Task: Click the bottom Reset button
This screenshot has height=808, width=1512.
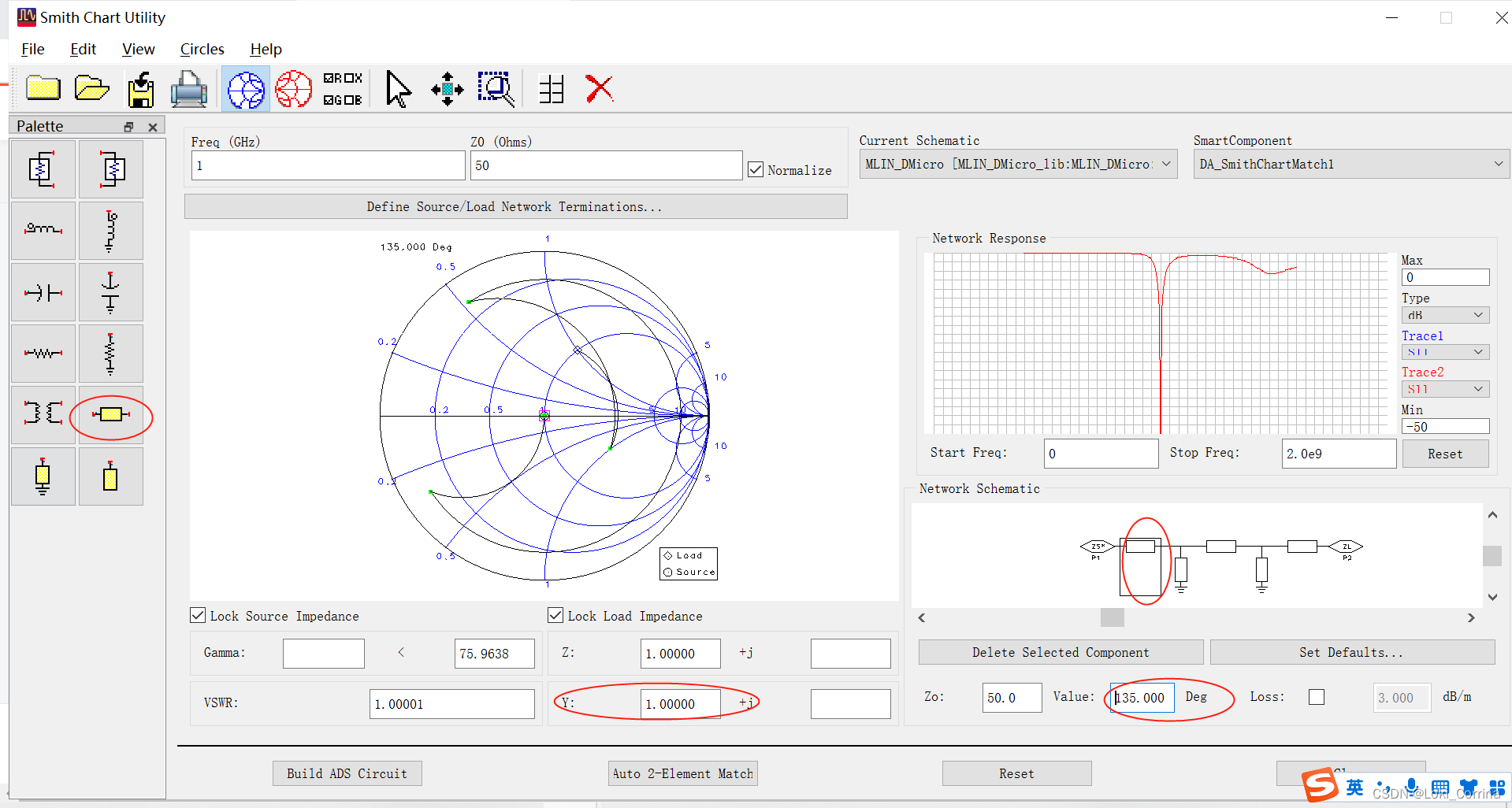Action: 1016,773
